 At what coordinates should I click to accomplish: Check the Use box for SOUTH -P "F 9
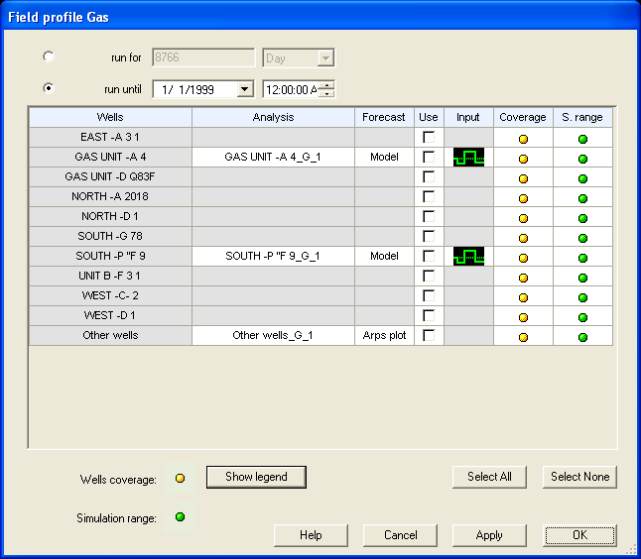click(429, 256)
